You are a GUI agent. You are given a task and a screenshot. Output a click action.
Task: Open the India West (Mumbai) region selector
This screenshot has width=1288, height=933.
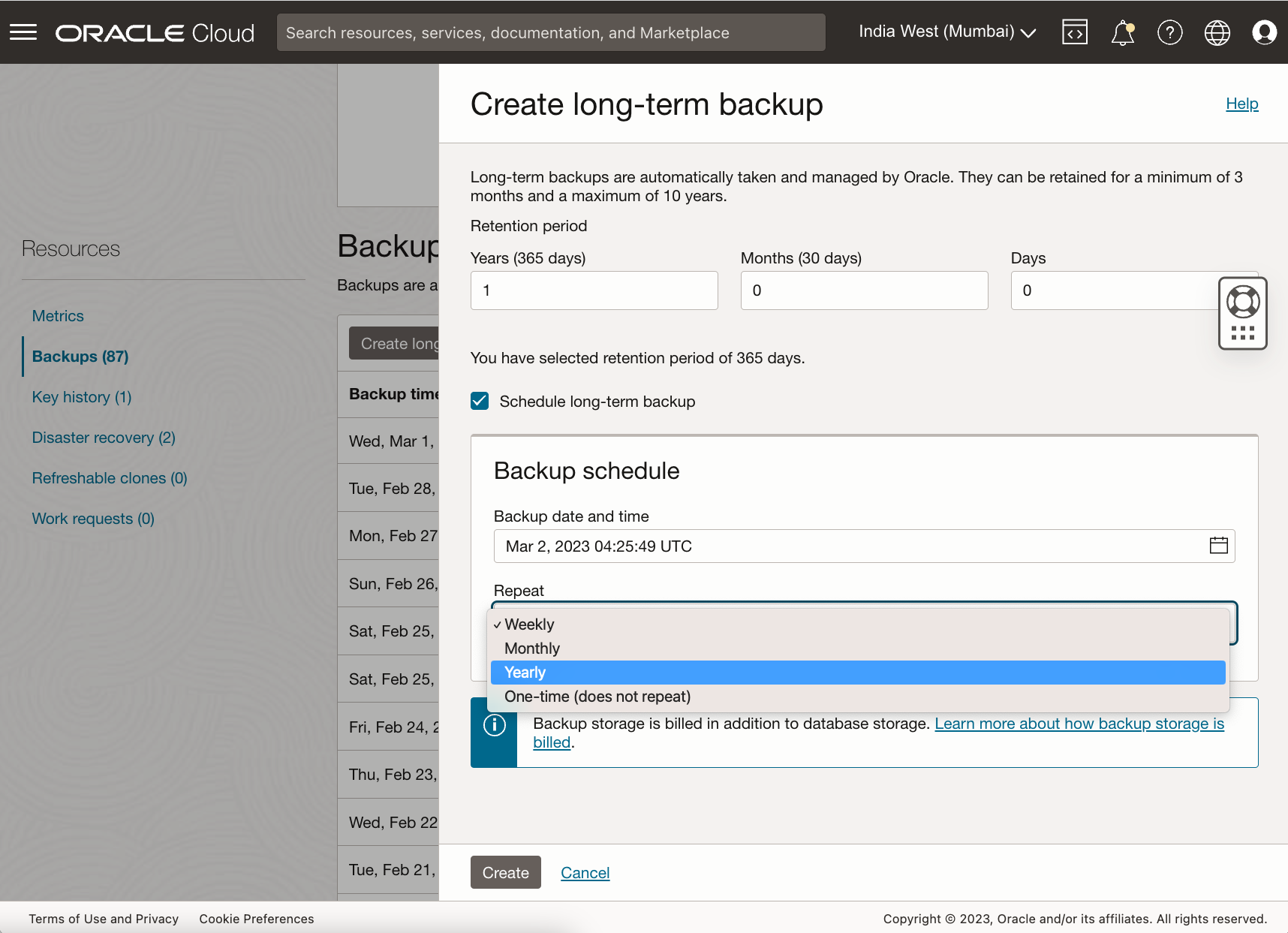(946, 32)
